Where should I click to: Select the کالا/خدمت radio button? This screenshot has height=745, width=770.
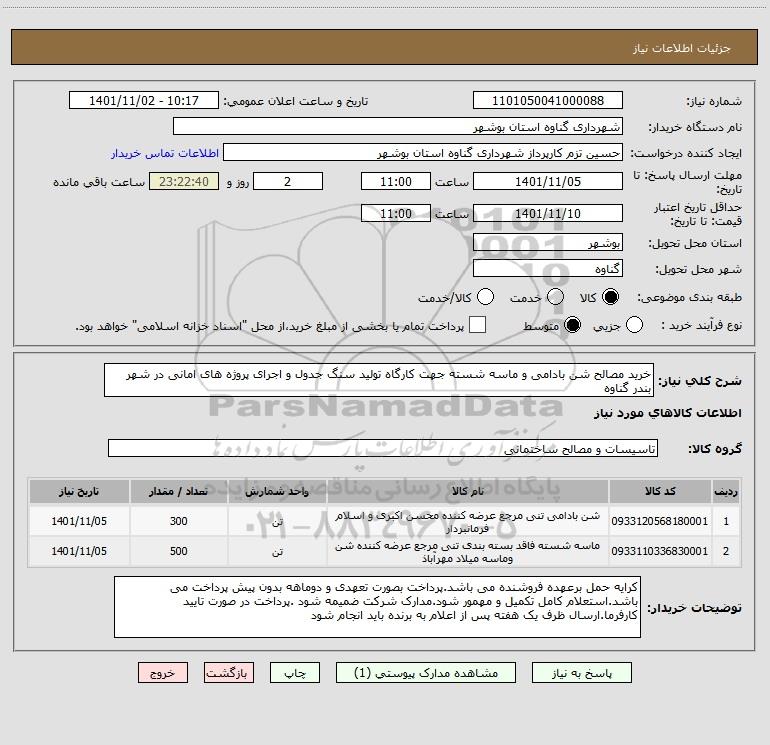pyautogui.click(x=486, y=297)
